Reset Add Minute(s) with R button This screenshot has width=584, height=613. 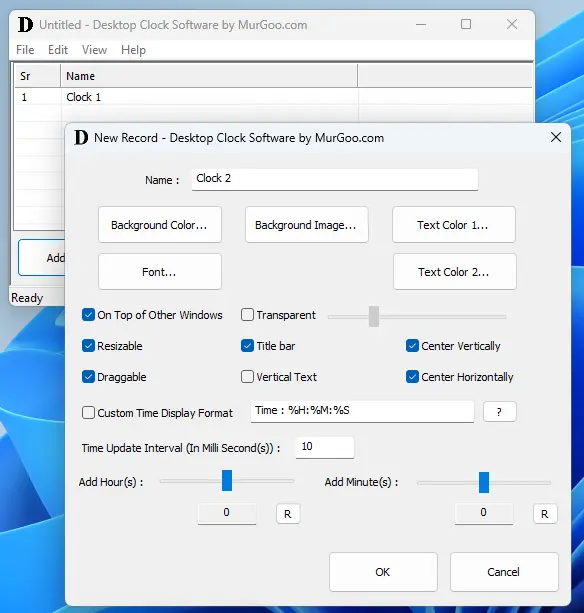(x=545, y=514)
